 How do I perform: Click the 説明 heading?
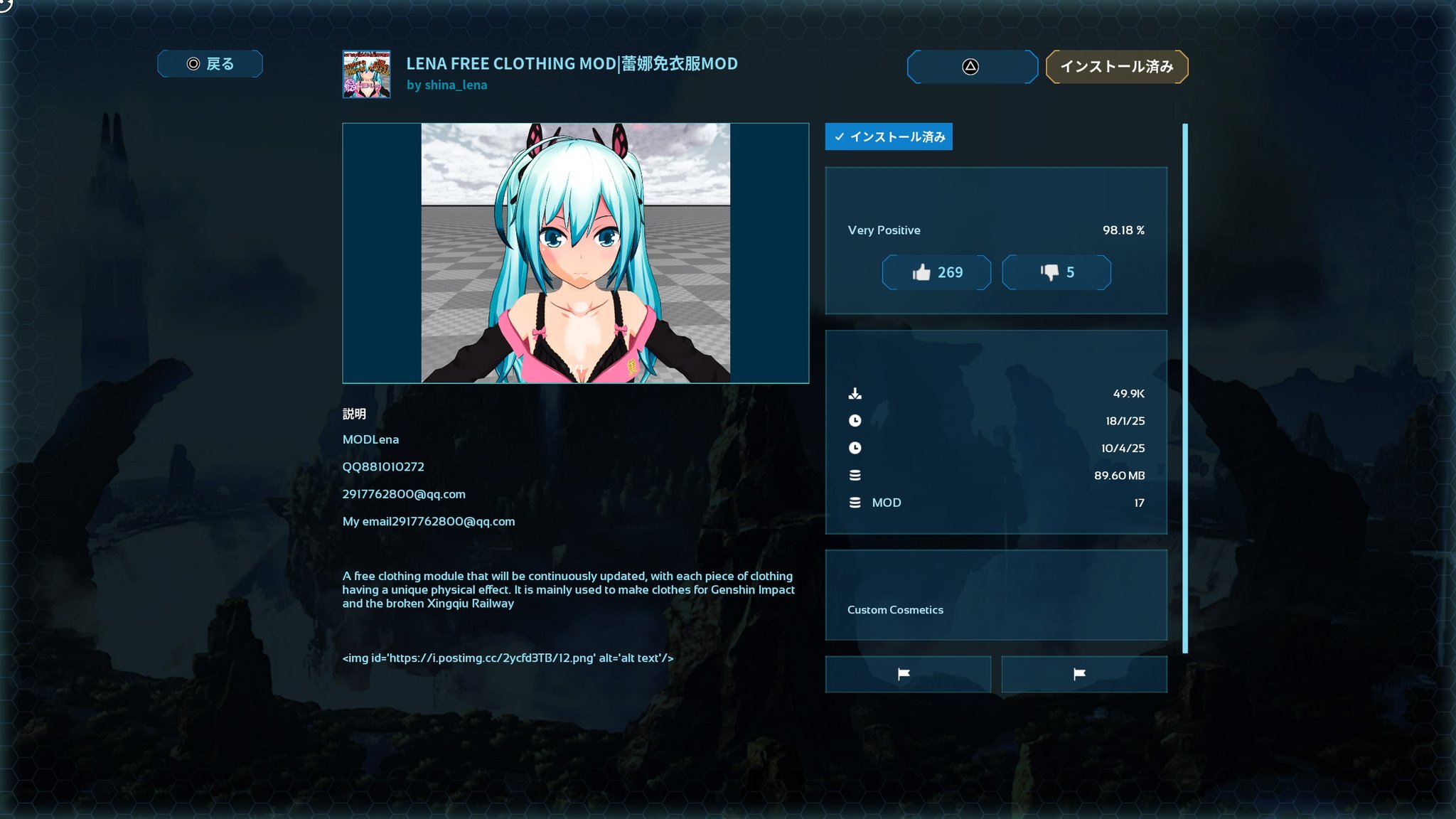(354, 414)
